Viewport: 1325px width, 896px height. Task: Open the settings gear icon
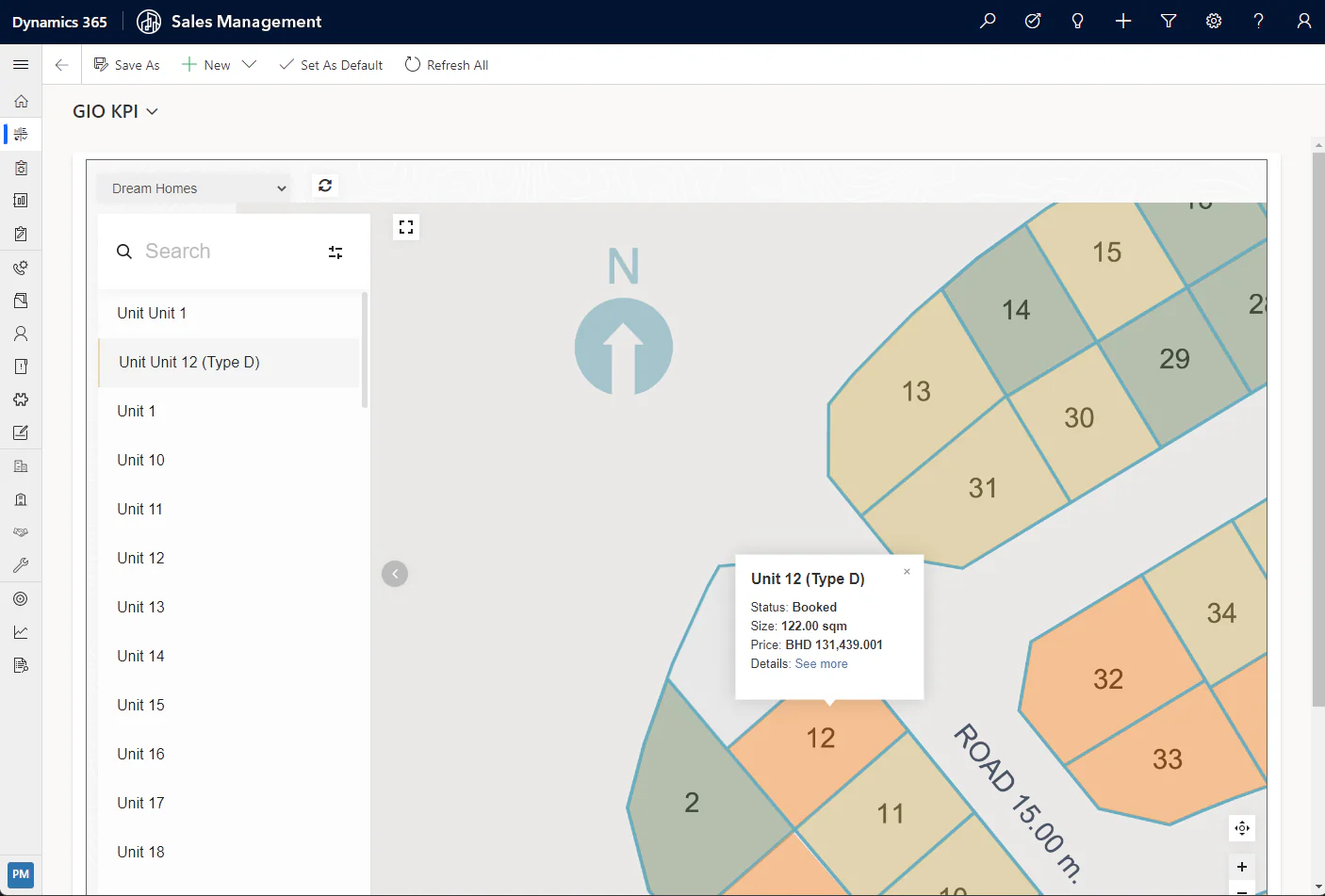(x=1214, y=21)
